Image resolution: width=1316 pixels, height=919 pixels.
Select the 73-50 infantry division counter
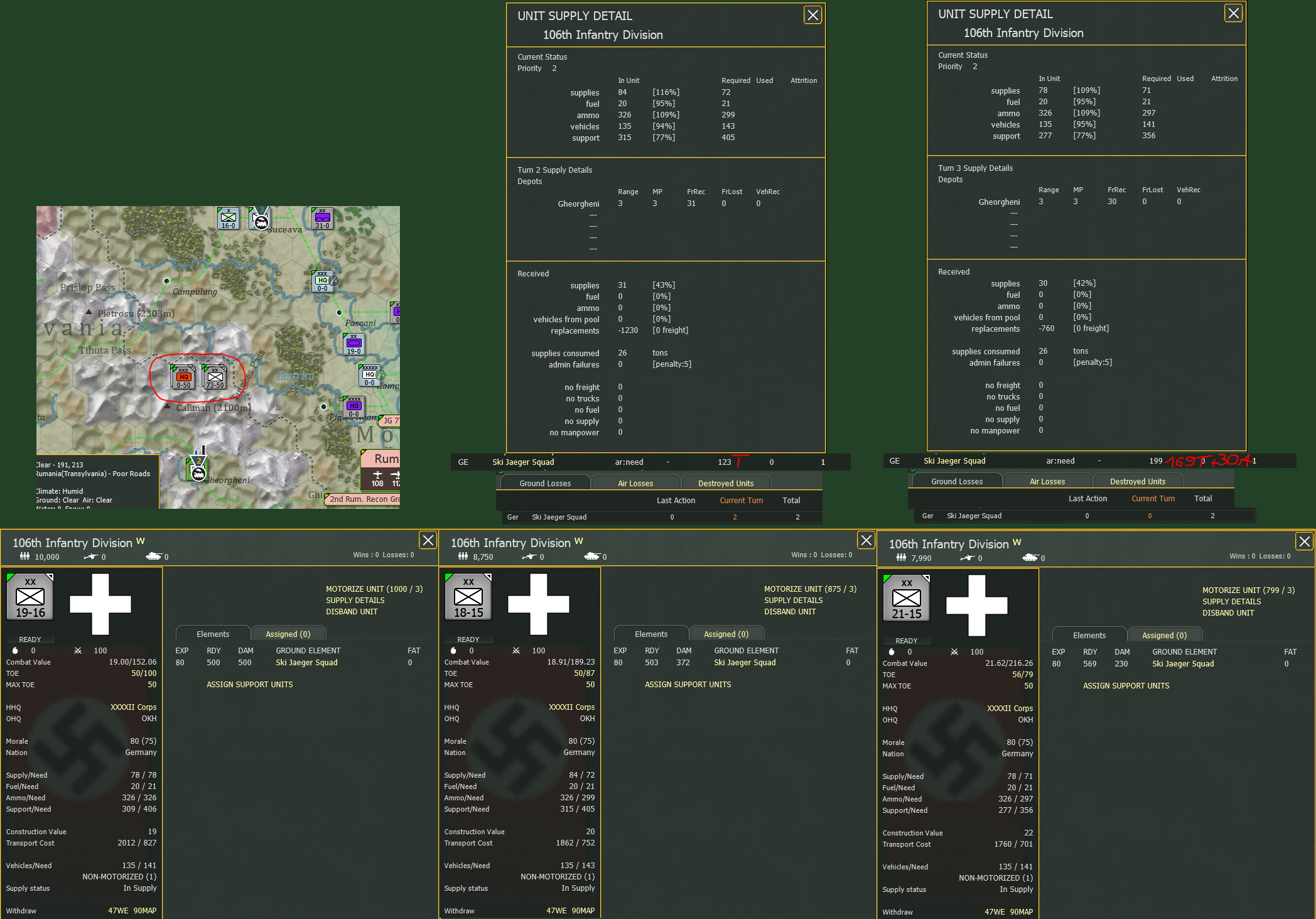click(x=215, y=376)
